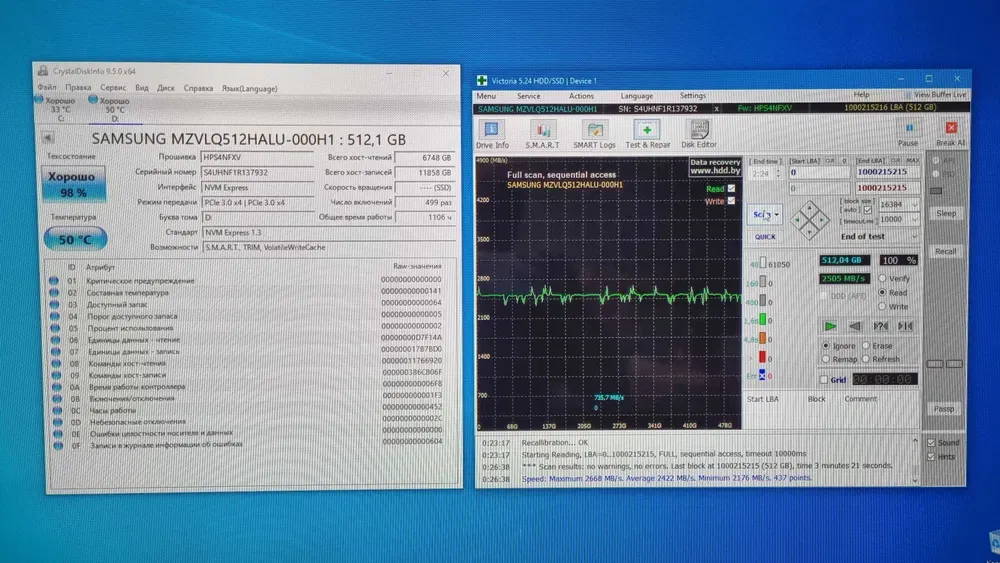The height and width of the screenshot is (563, 1000).
Task: Open Data recovery www.hdd.by link
Action: point(715,166)
